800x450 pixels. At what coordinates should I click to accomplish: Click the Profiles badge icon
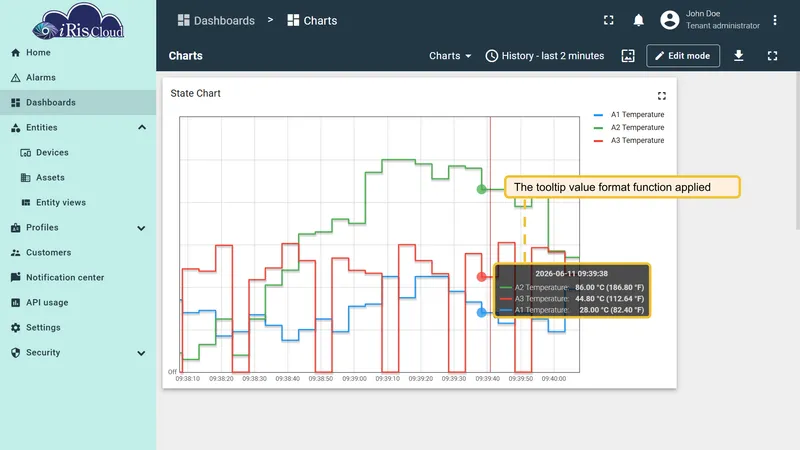[15, 228]
